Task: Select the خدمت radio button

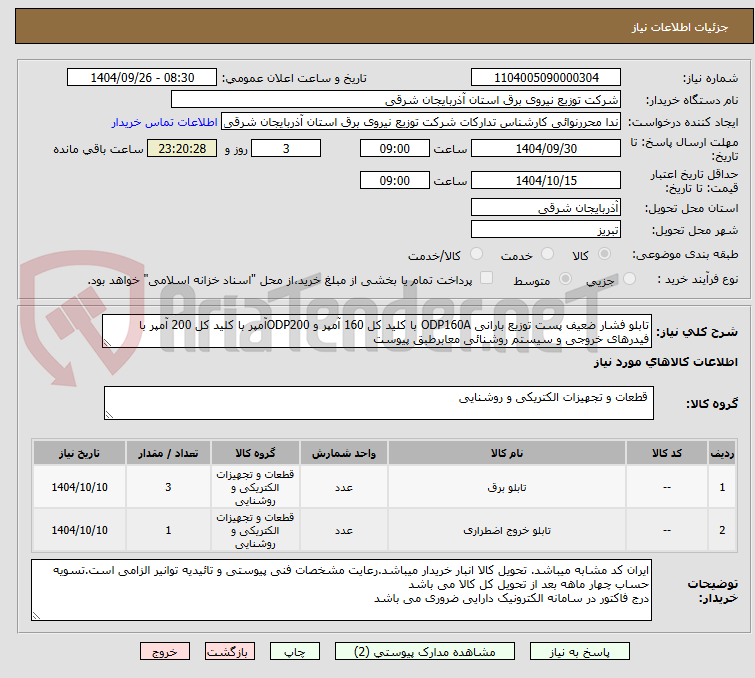Action: point(547,254)
